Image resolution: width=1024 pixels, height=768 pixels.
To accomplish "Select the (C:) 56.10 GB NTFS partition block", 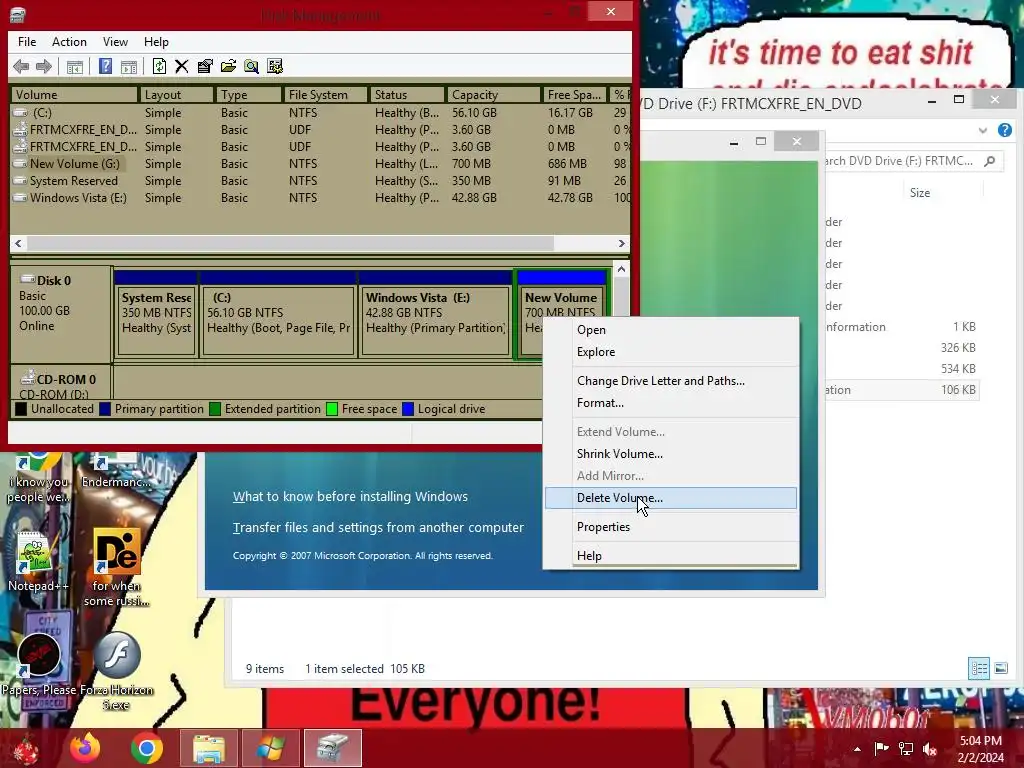I will click(x=279, y=313).
